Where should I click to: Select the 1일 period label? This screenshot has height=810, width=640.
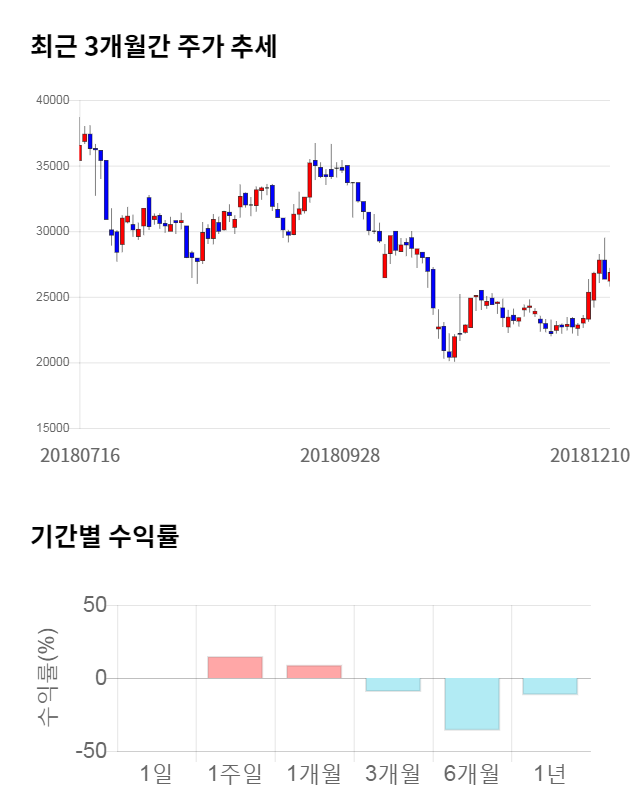[x=156, y=773]
